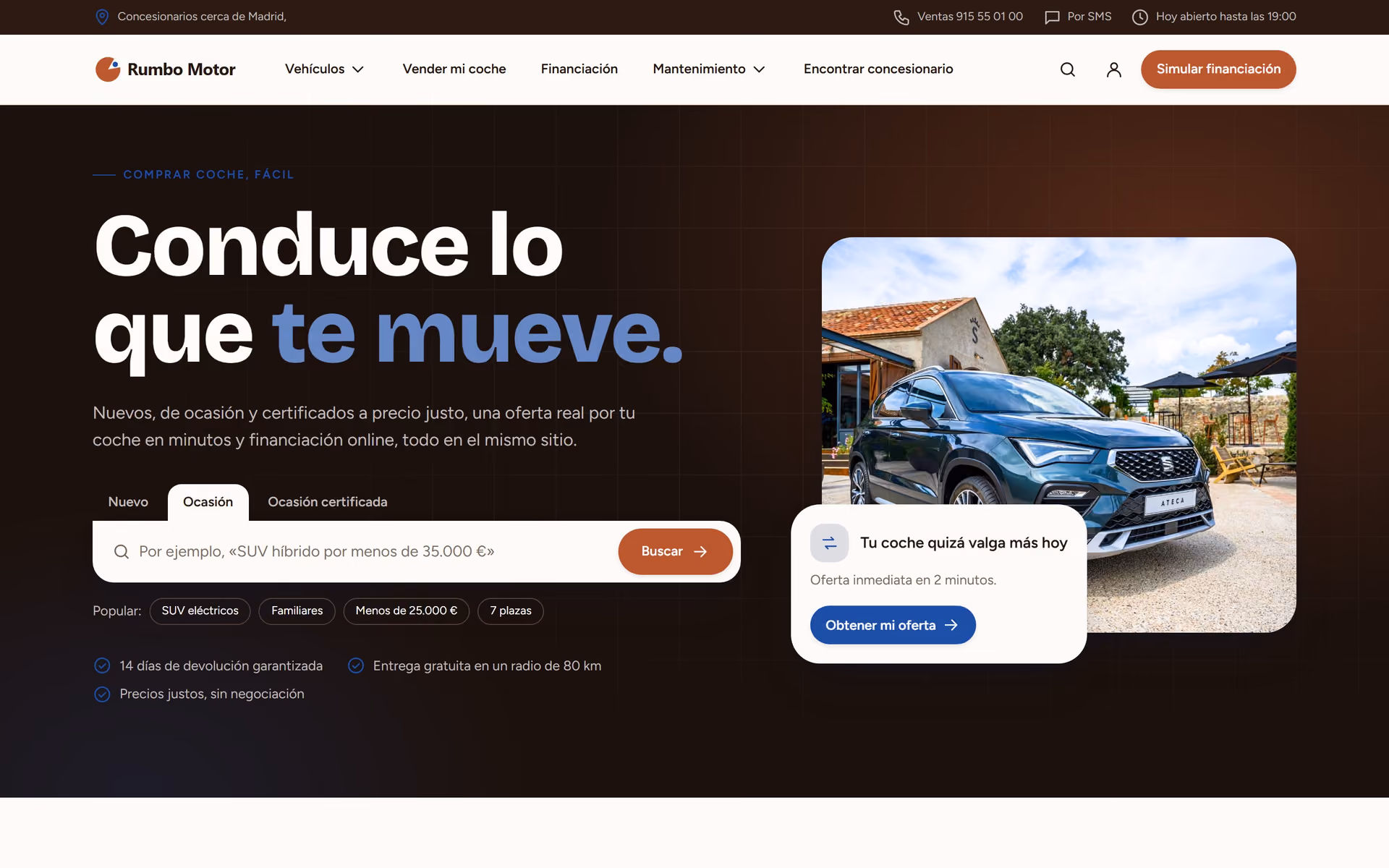Expand the Mantenimiento dropdown menu
Screen dimensions: 1389x868
(709, 69)
